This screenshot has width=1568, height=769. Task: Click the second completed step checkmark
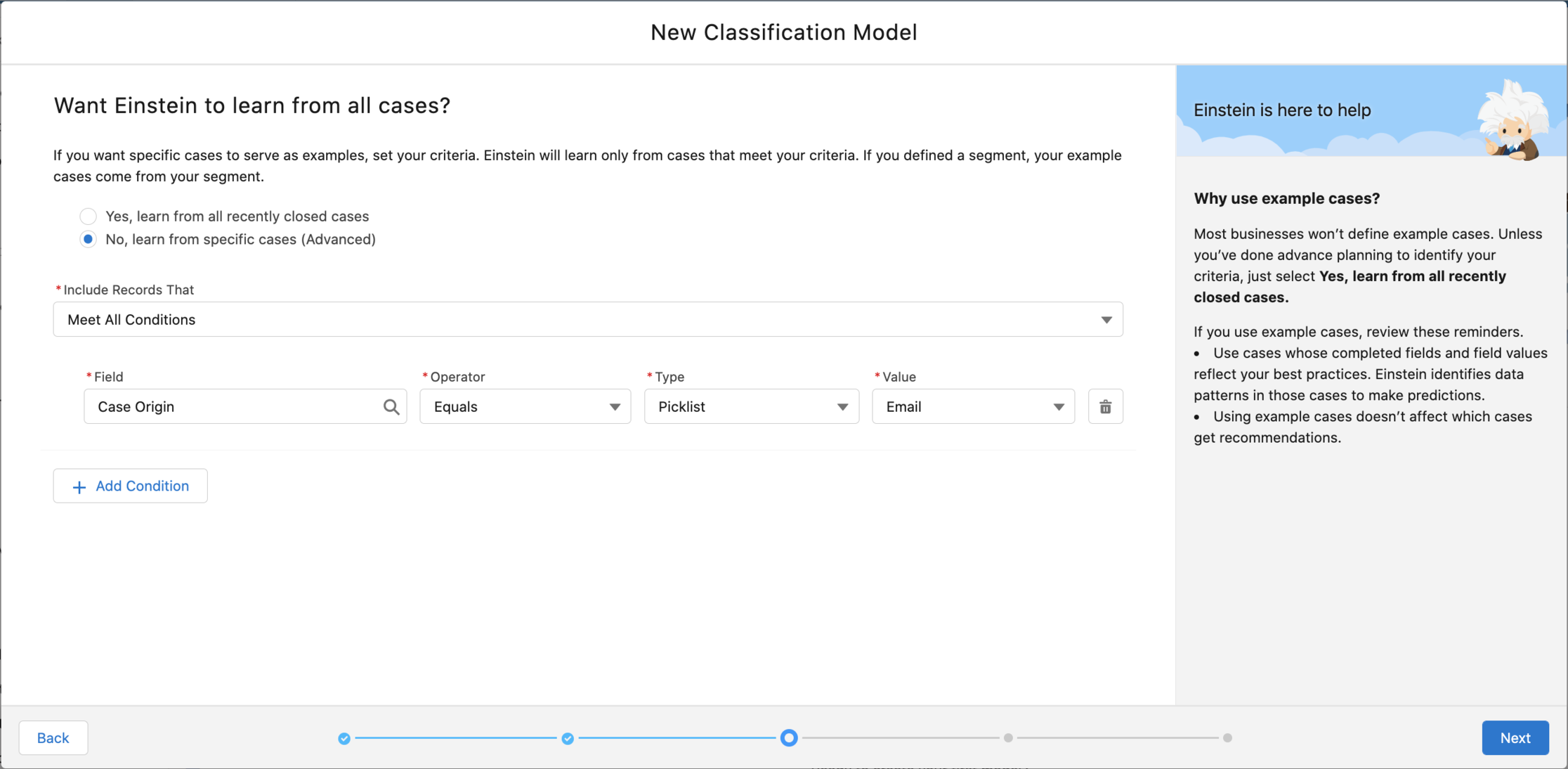point(568,738)
